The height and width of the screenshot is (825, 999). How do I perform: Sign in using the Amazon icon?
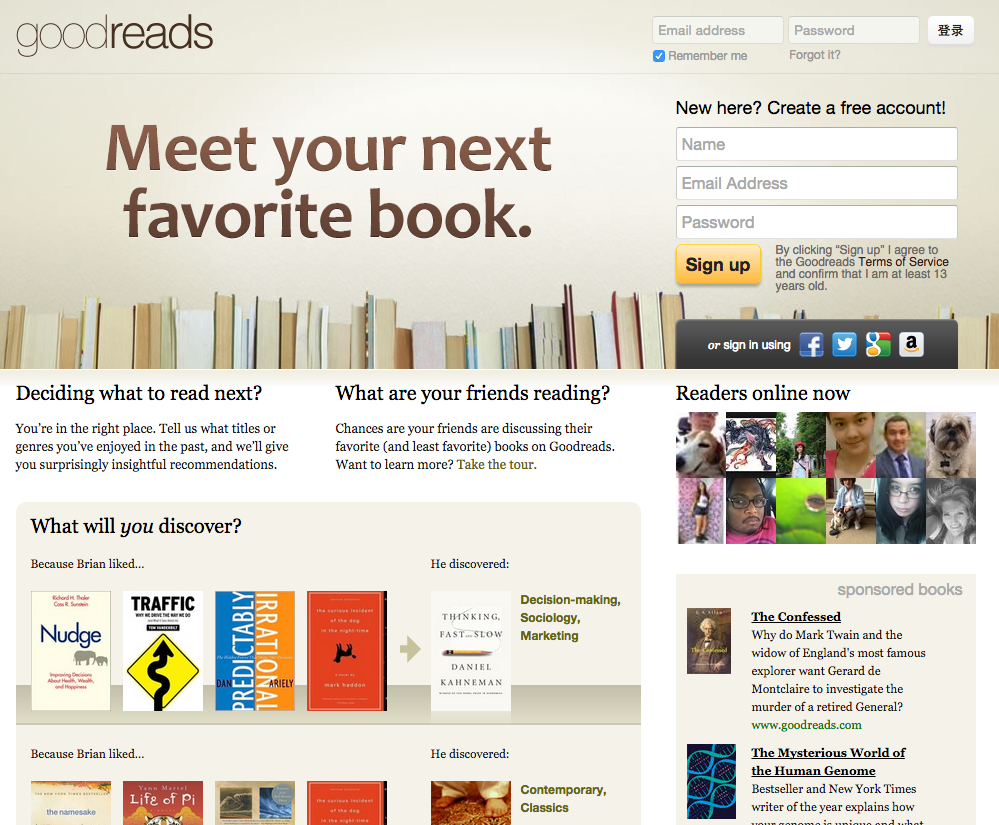911,345
